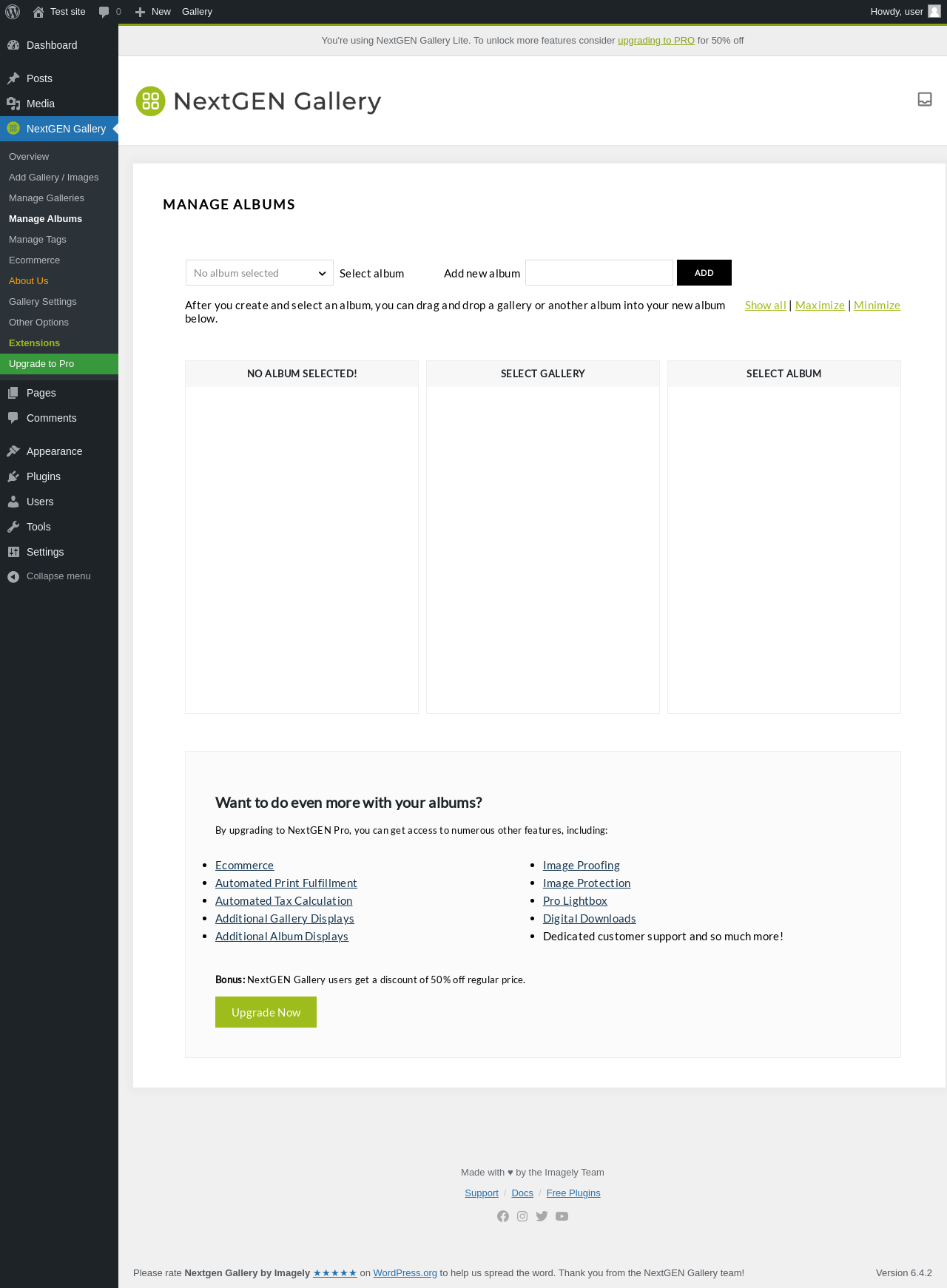
Task: Click the Tools wrench icon
Action: point(13,527)
